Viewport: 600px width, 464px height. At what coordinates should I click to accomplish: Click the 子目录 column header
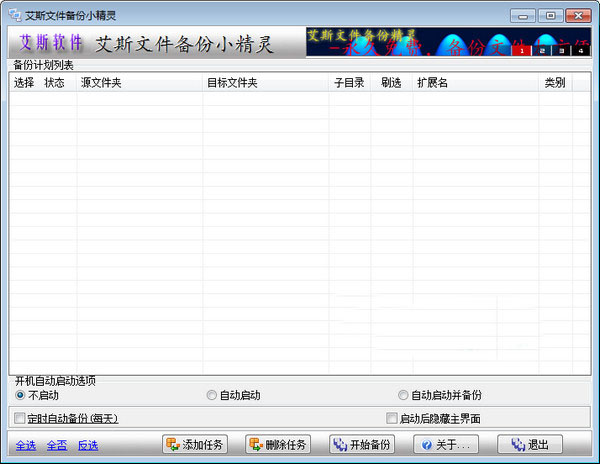coord(350,82)
